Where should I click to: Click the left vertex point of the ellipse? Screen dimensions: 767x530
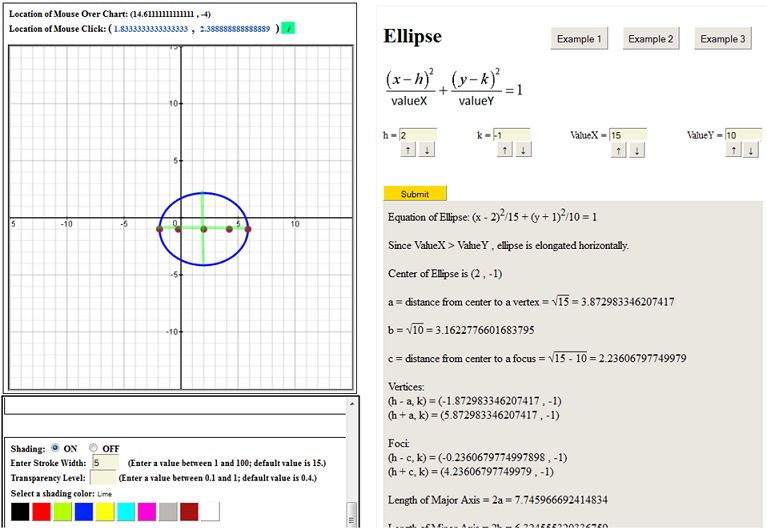pos(159,229)
